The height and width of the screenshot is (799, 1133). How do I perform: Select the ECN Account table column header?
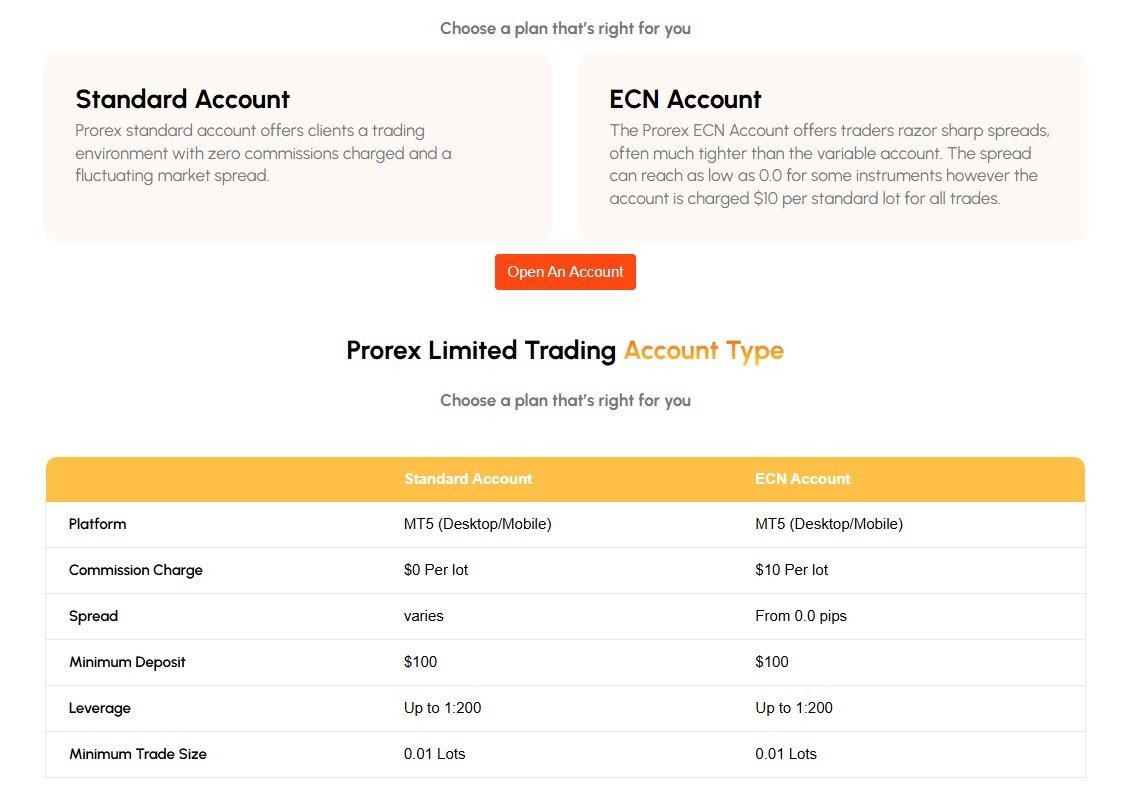pos(802,479)
